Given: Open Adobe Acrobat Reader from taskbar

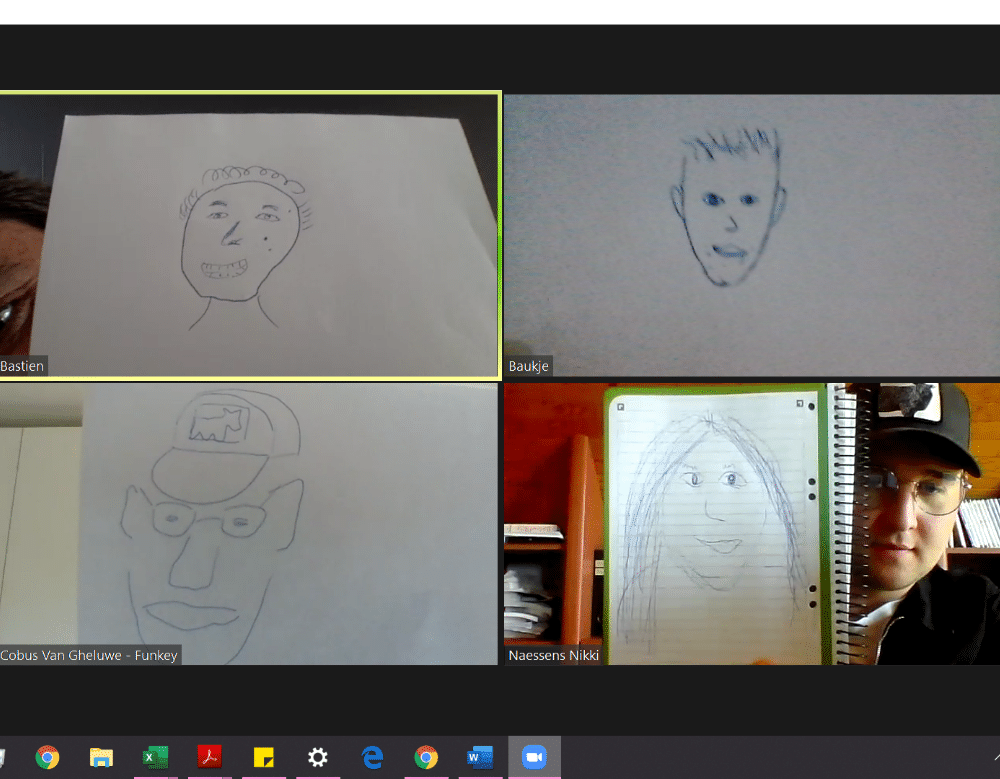Looking at the screenshot, I should (x=209, y=757).
